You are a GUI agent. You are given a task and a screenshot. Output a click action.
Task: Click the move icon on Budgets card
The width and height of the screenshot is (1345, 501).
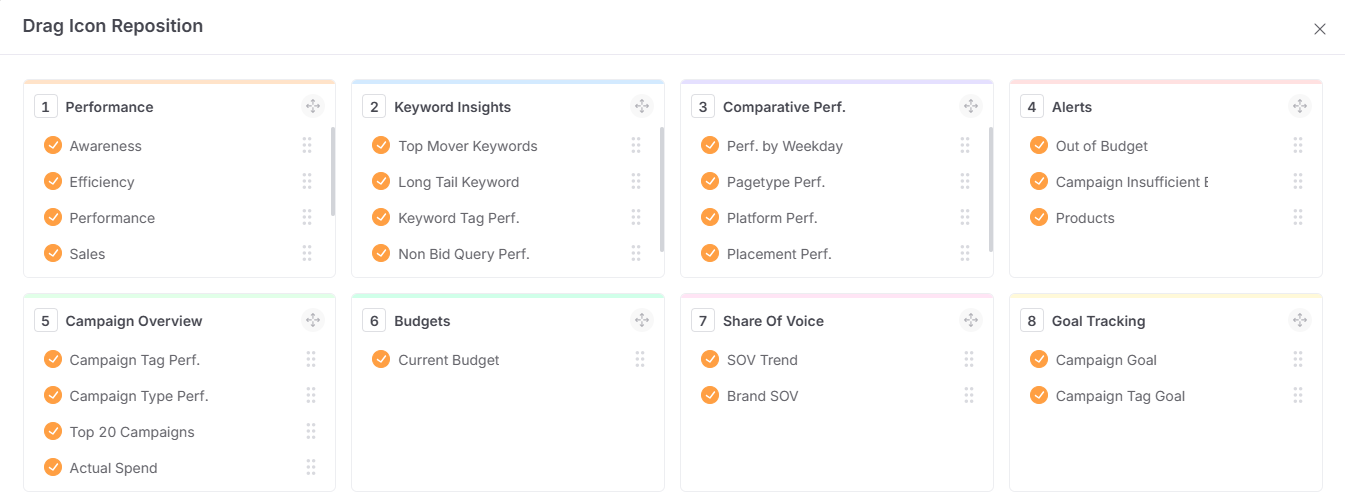coord(642,320)
